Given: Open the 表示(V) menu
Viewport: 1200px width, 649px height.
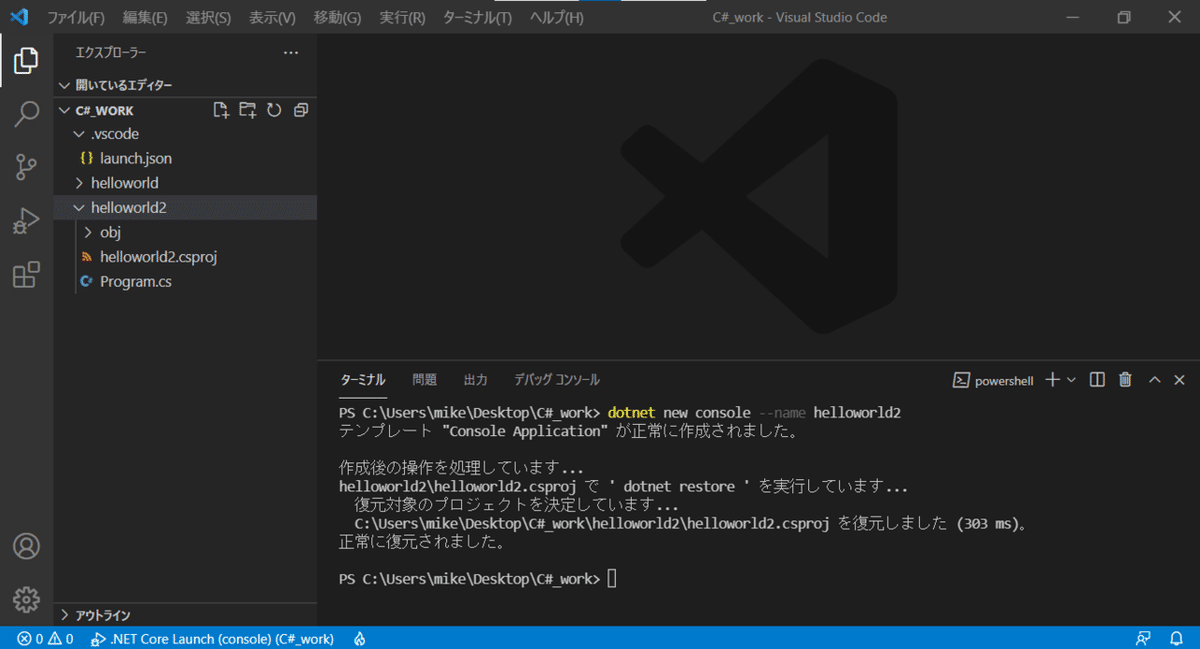Looking at the screenshot, I should click(x=272, y=18).
